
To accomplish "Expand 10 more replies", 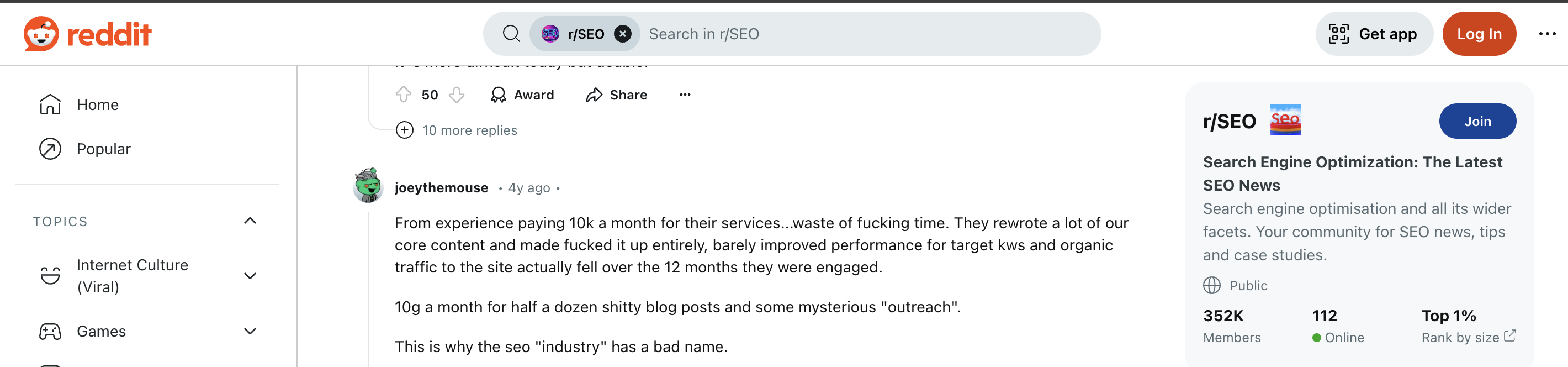I will (457, 130).
